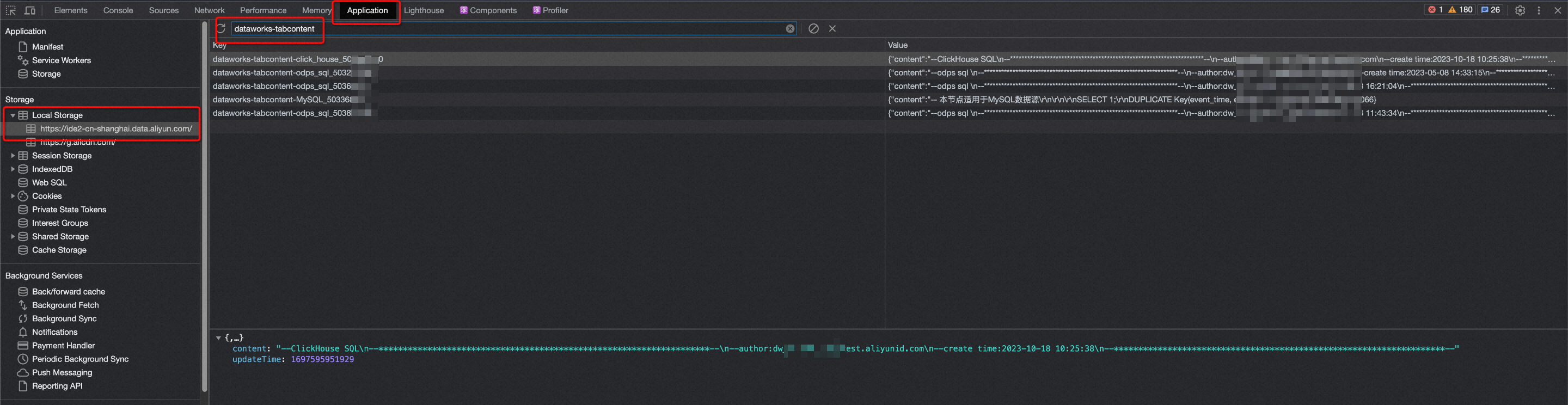Image resolution: width=1568 pixels, height=405 pixels.
Task: Select Back/forward cache
Action: tap(68, 292)
